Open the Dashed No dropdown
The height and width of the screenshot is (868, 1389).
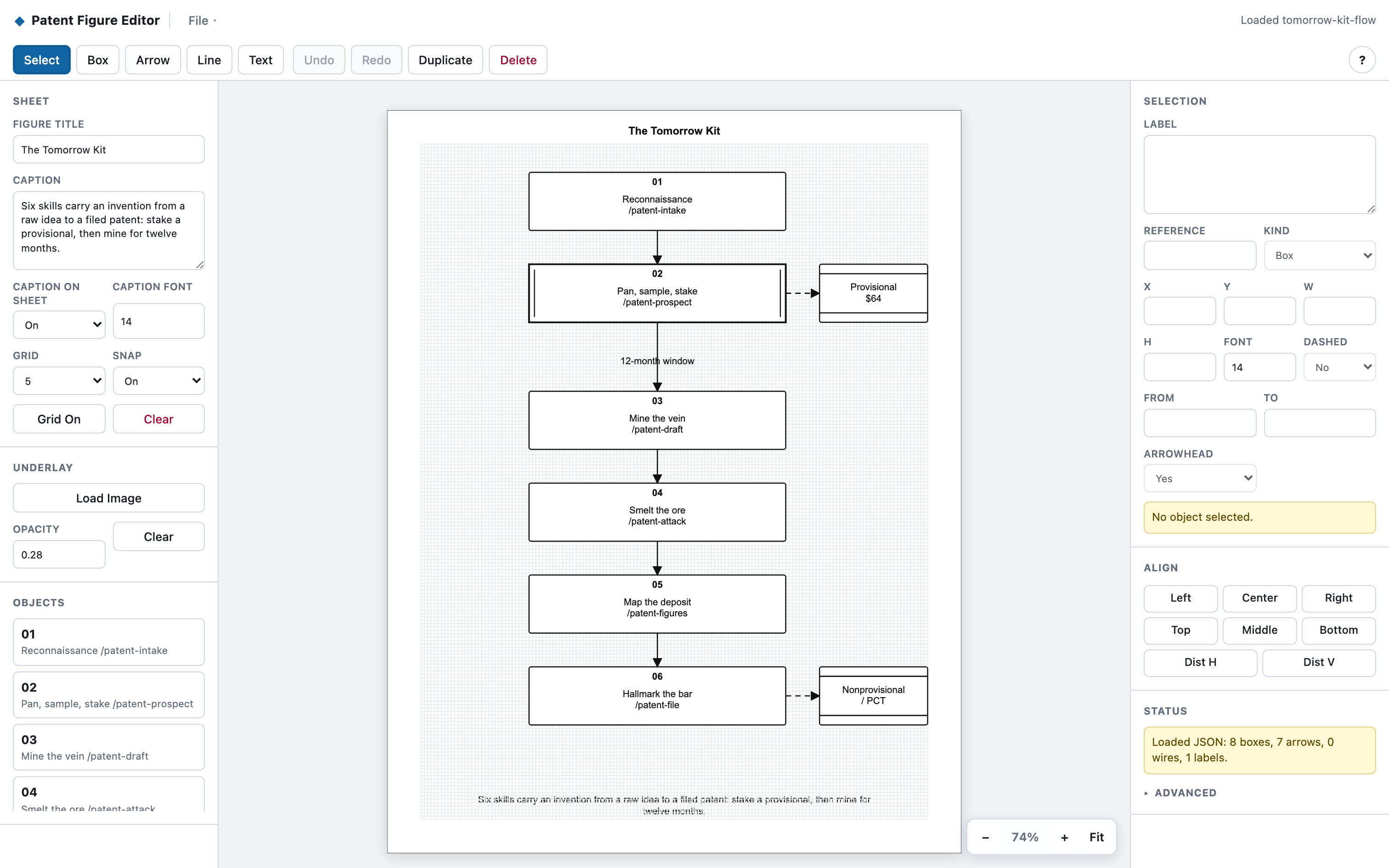click(x=1340, y=367)
